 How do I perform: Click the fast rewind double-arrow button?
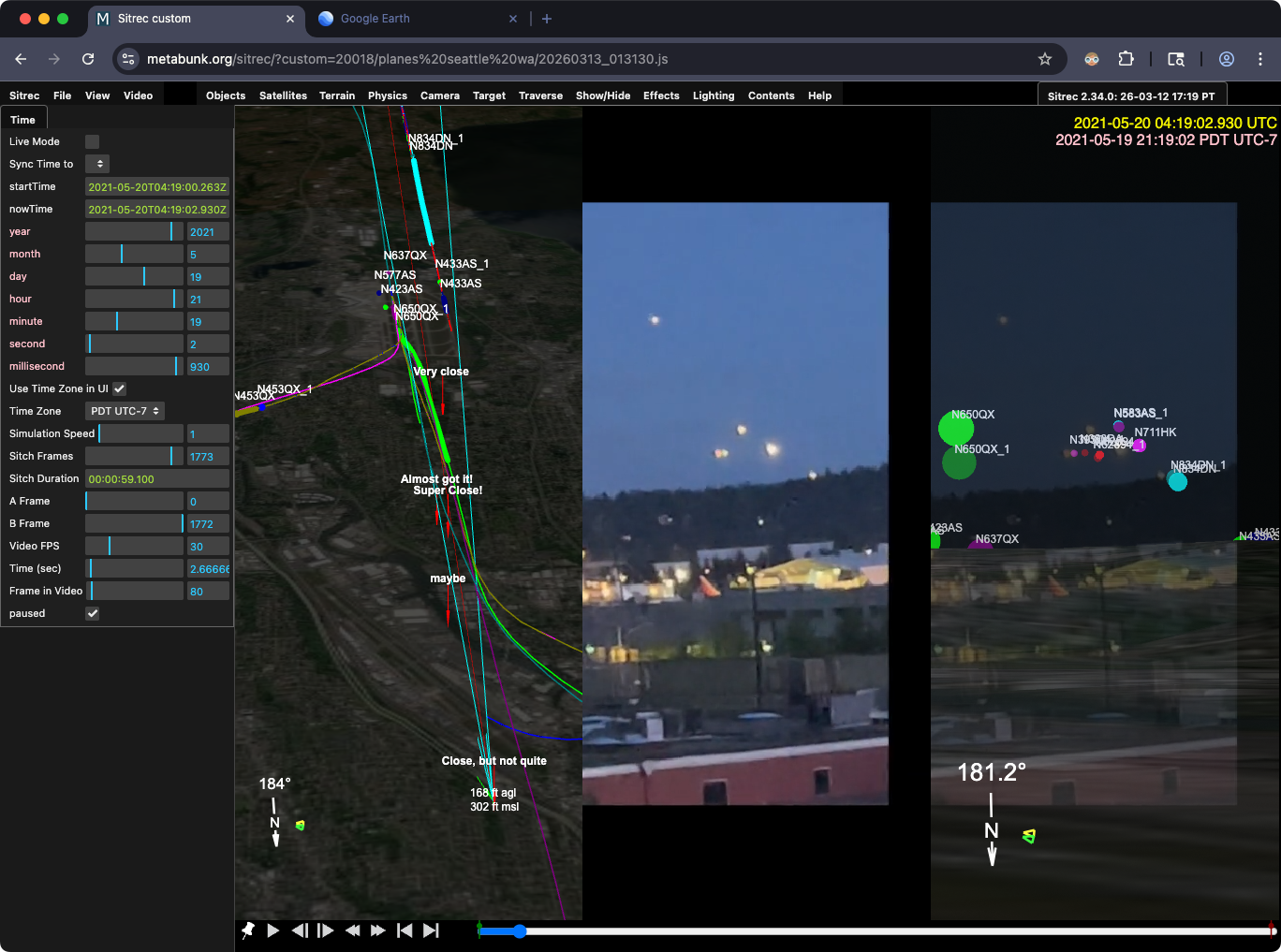(352, 930)
